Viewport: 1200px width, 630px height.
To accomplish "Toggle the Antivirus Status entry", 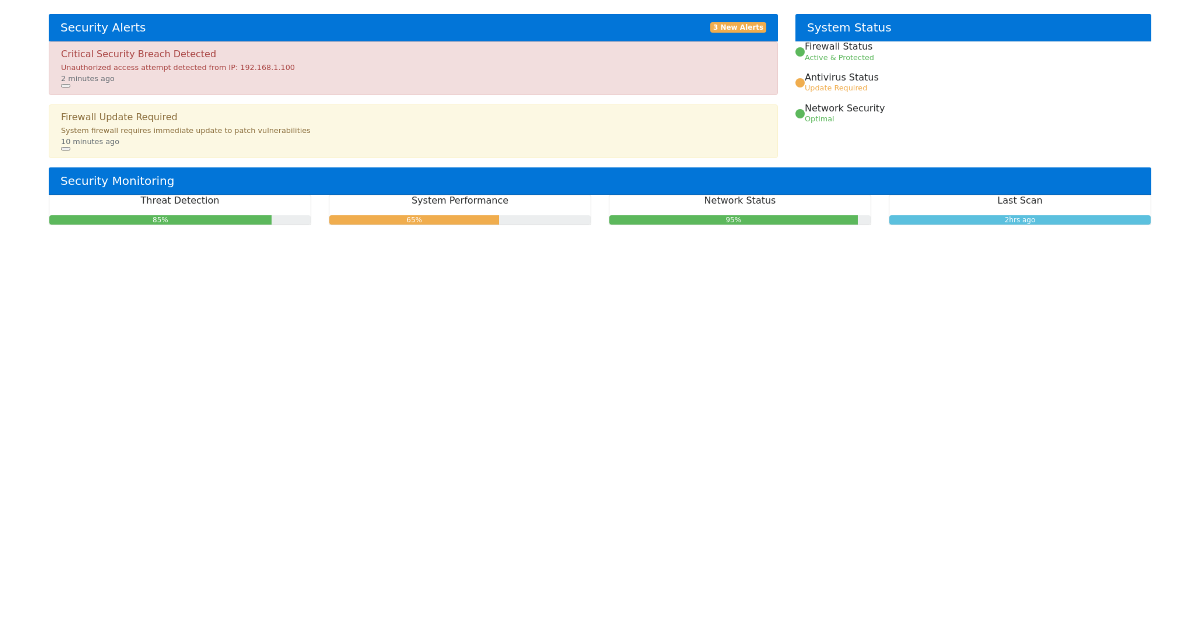I will [841, 82].
